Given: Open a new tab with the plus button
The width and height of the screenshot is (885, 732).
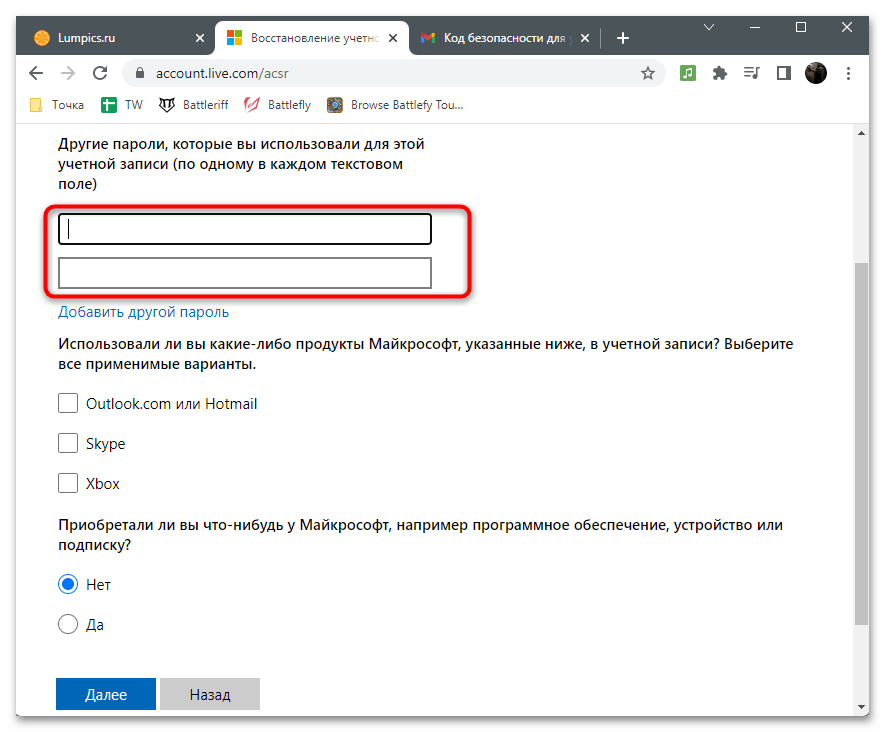Looking at the screenshot, I should point(623,38).
